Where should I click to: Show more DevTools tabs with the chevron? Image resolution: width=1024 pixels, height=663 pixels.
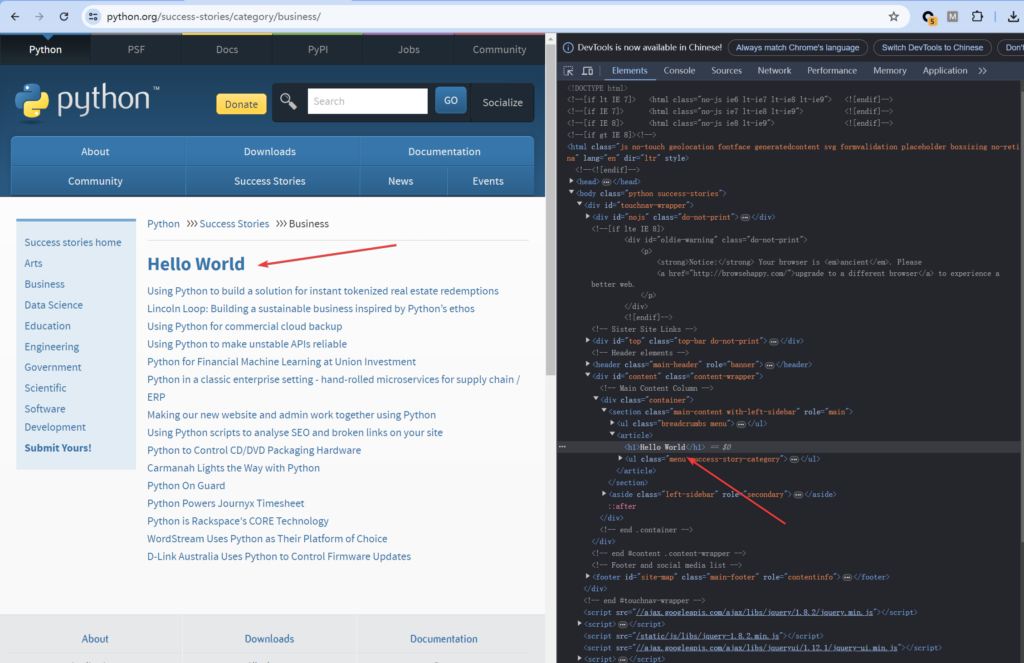(982, 71)
